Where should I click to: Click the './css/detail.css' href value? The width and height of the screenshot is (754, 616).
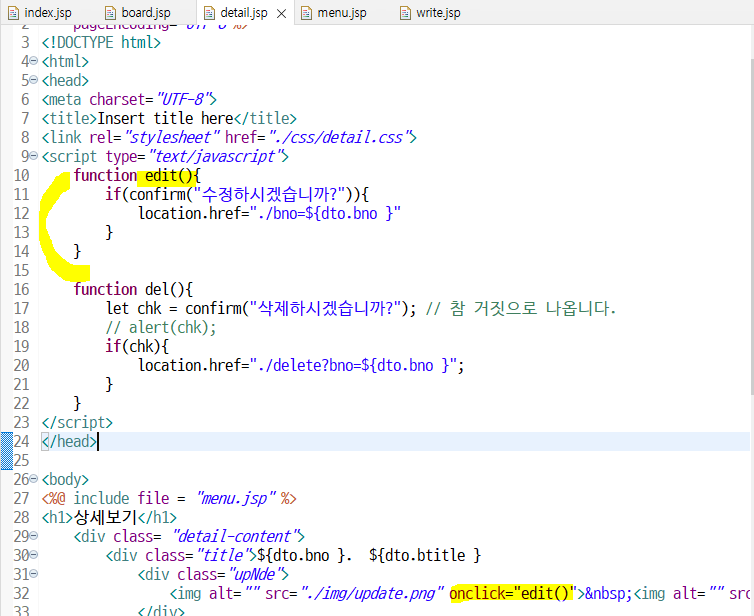click(x=339, y=137)
